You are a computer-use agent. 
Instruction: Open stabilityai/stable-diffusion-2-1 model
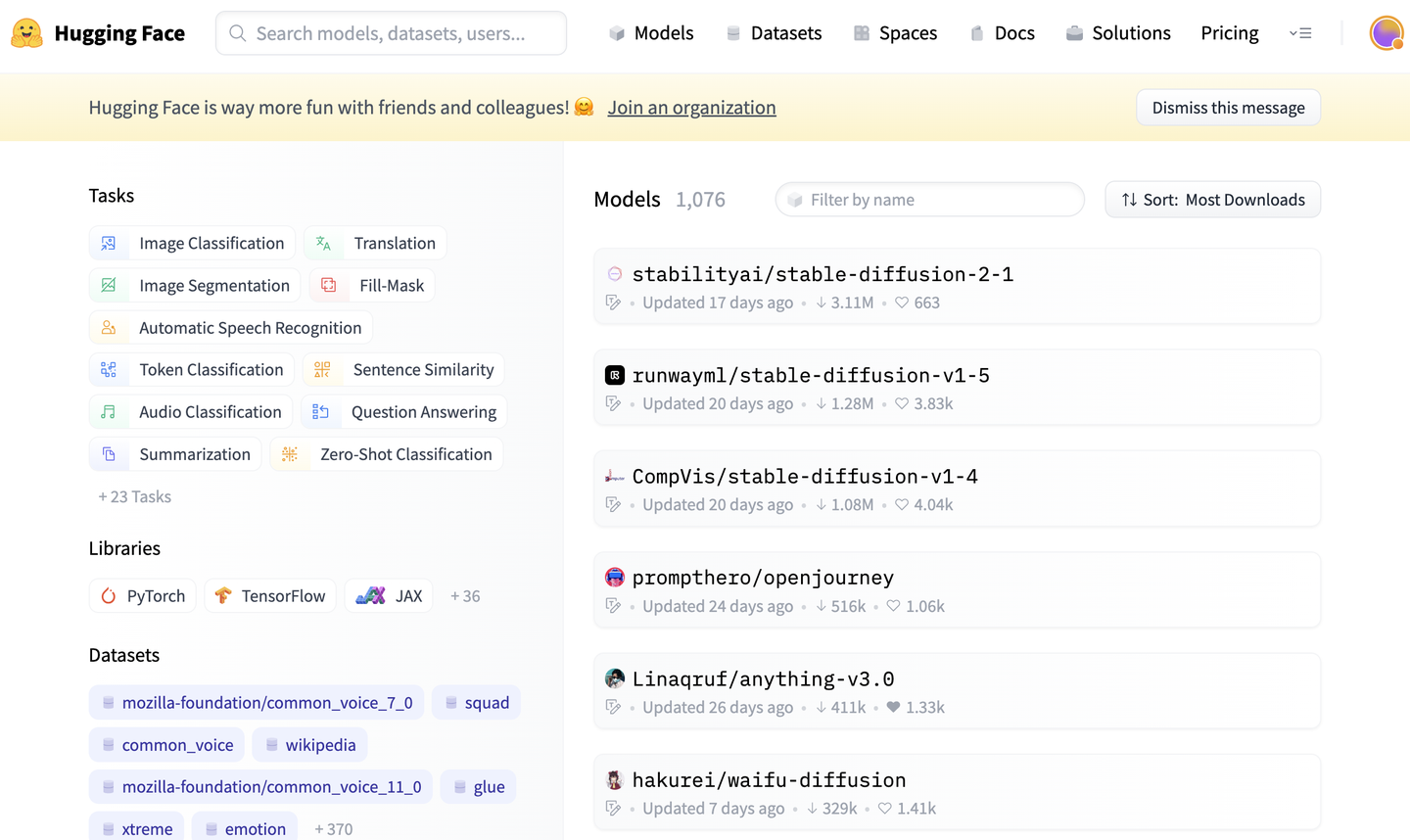(957, 286)
